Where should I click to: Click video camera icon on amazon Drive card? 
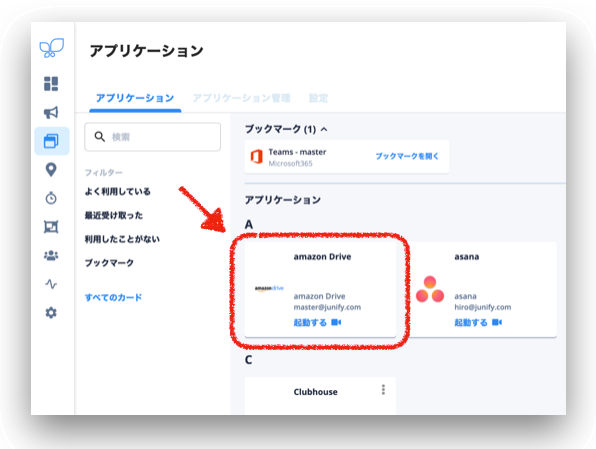[x=336, y=322]
